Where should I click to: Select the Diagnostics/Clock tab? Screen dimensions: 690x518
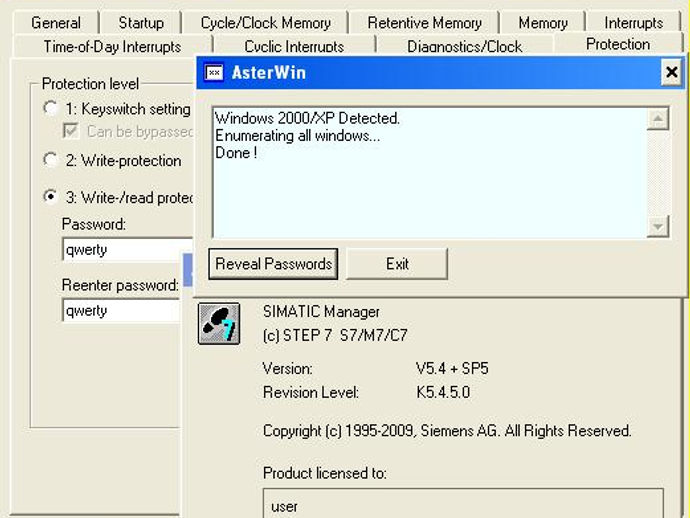tap(464, 46)
